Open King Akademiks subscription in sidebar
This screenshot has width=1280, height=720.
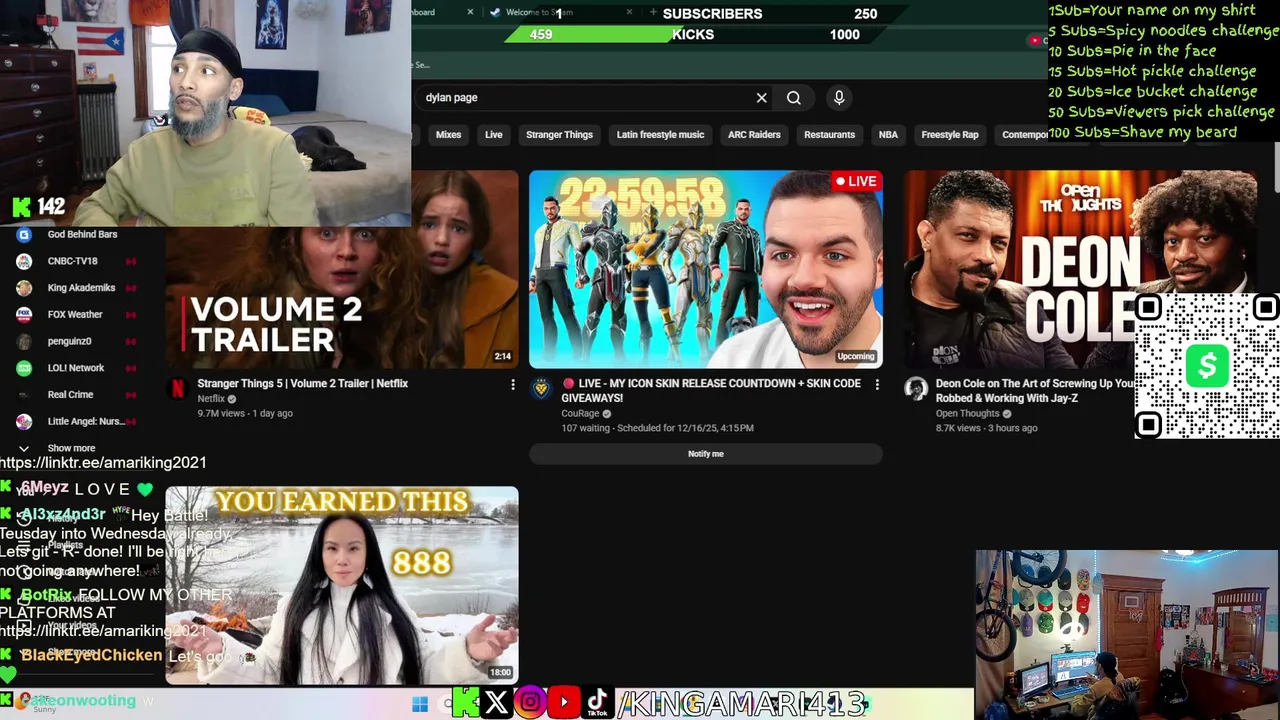click(x=81, y=288)
